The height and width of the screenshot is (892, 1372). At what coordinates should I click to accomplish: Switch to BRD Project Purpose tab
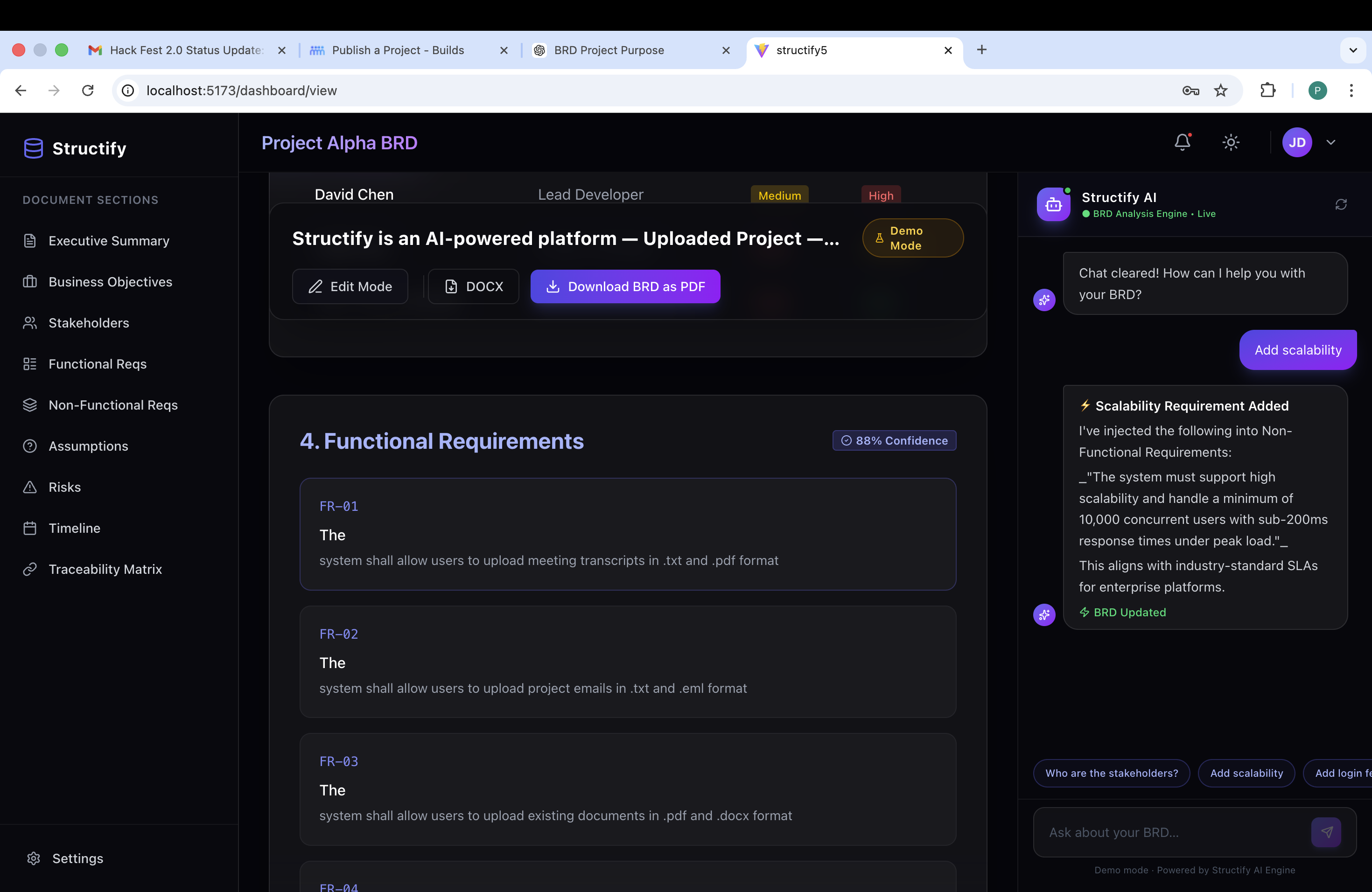pyautogui.click(x=631, y=50)
